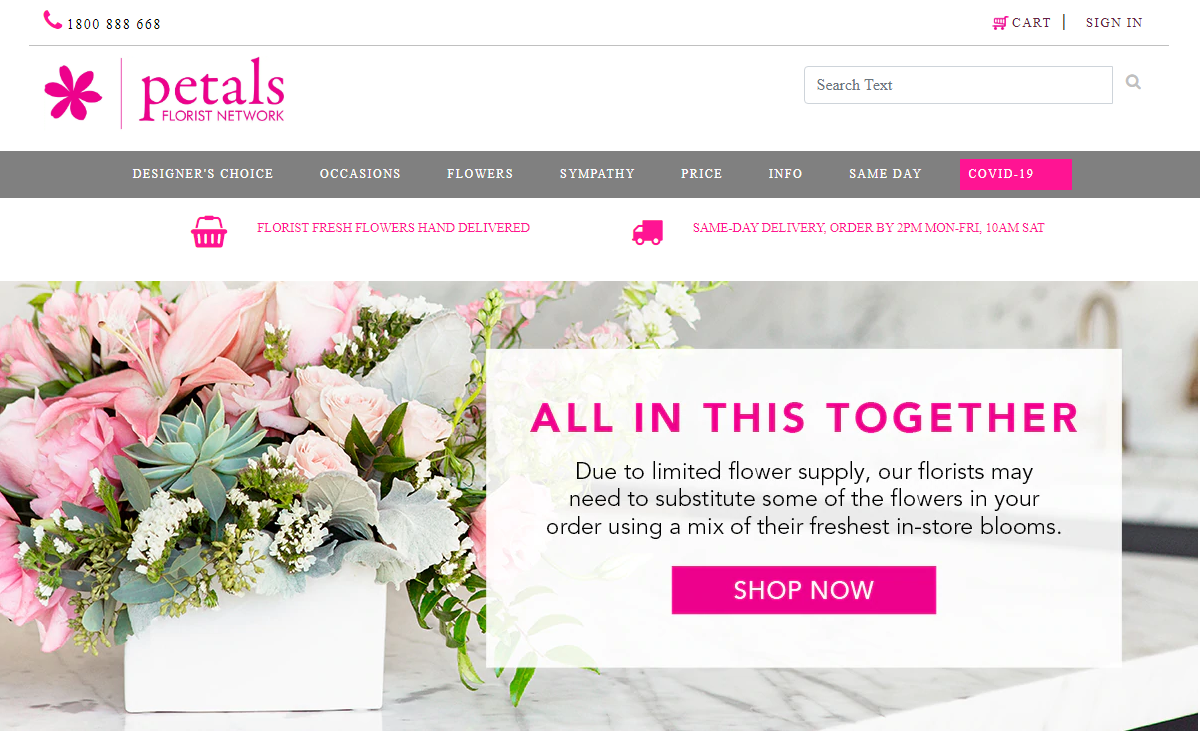Expand the Price menu
This screenshot has width=1200, height=732.
coord(702,174)
